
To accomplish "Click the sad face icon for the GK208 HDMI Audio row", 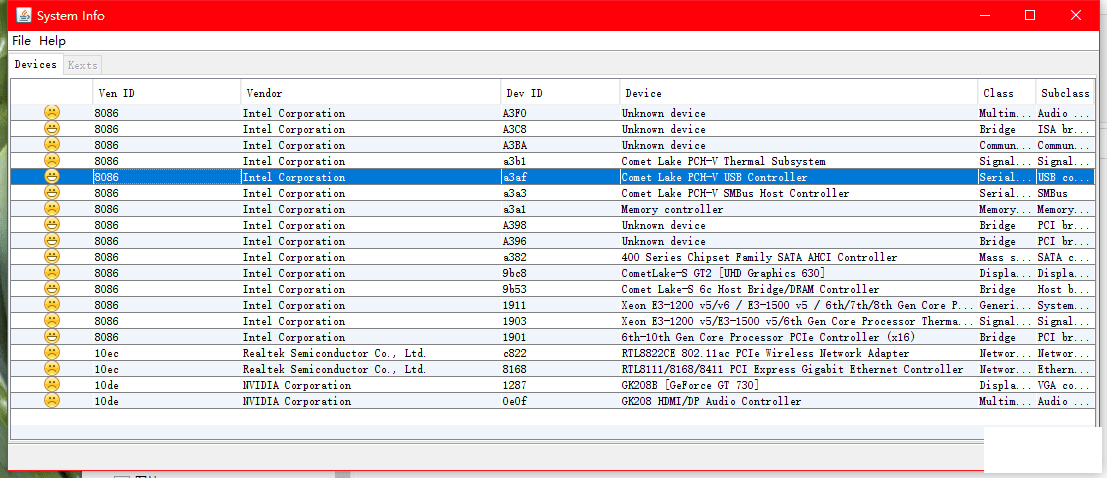I will click(x=52, y=401).
